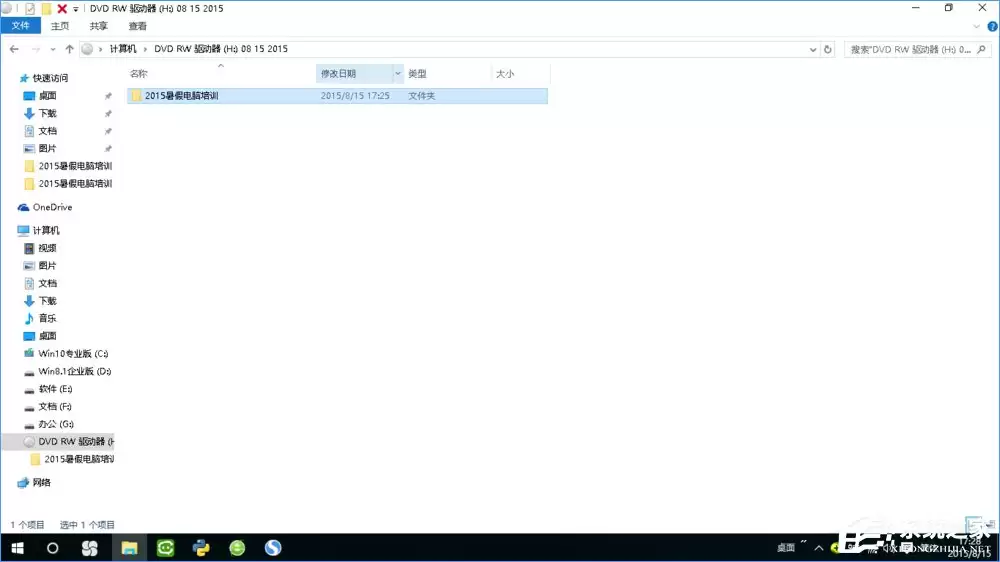This screenshot has height=562, width=1000.
Task: Open drive 文档 (F:)
Action: click(x=55, y=406)
